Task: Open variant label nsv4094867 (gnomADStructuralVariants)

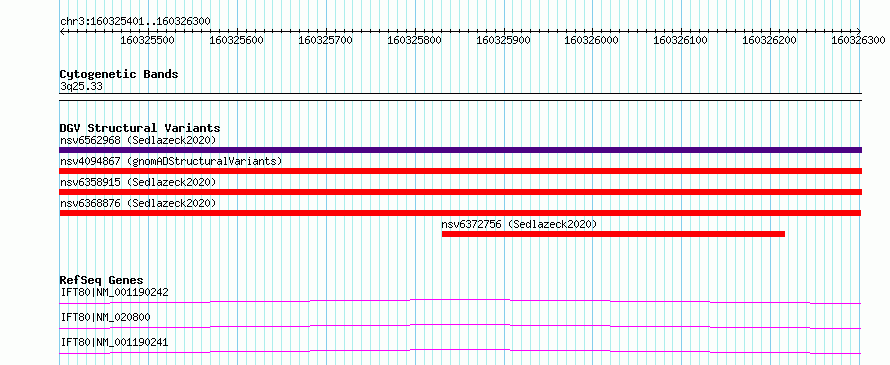Action: click(171, 161)
